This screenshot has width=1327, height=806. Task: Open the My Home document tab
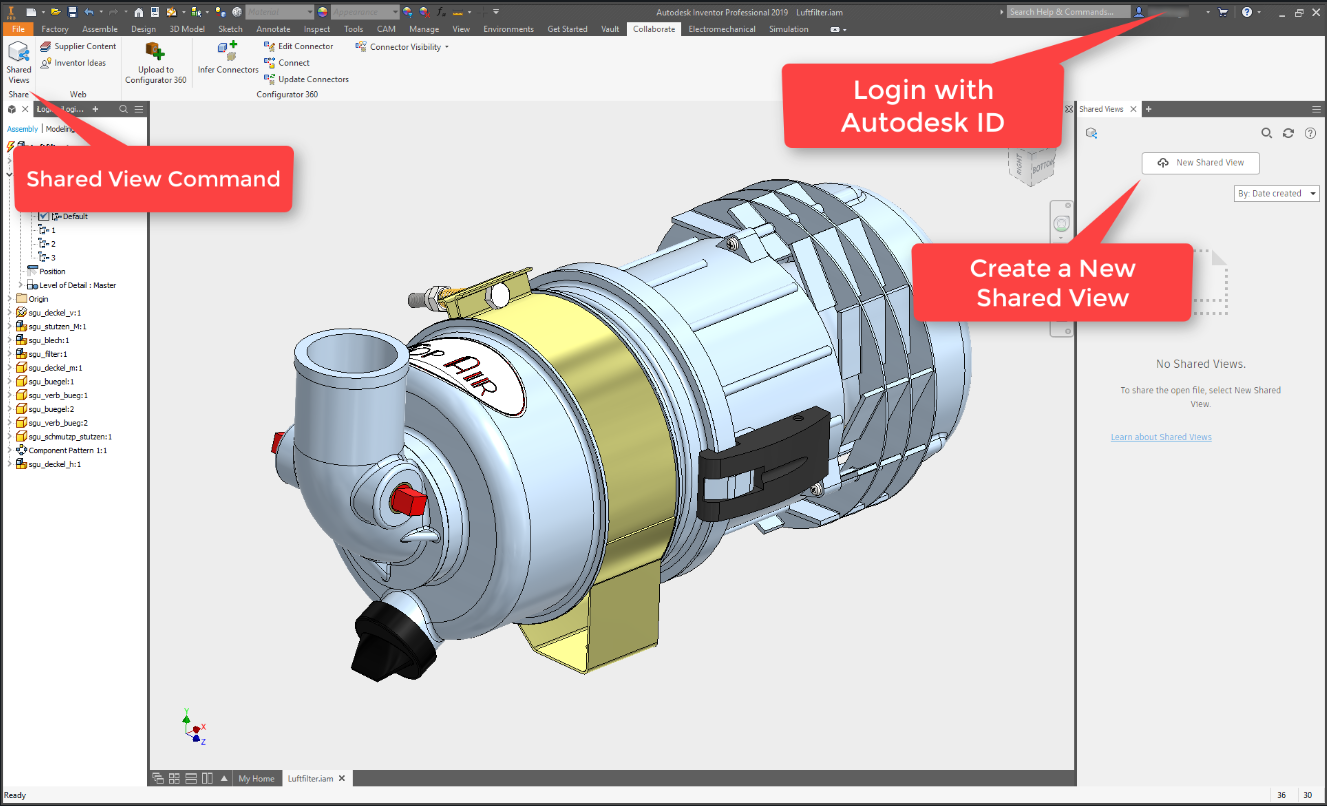256,778
